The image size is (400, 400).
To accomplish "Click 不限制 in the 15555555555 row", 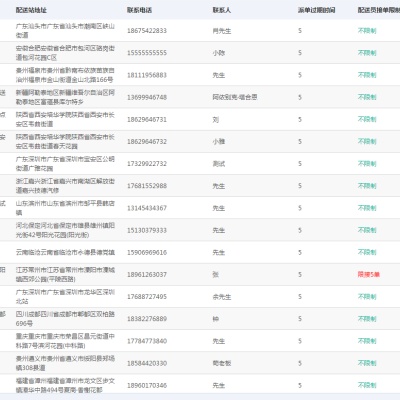I will [367, 53].
